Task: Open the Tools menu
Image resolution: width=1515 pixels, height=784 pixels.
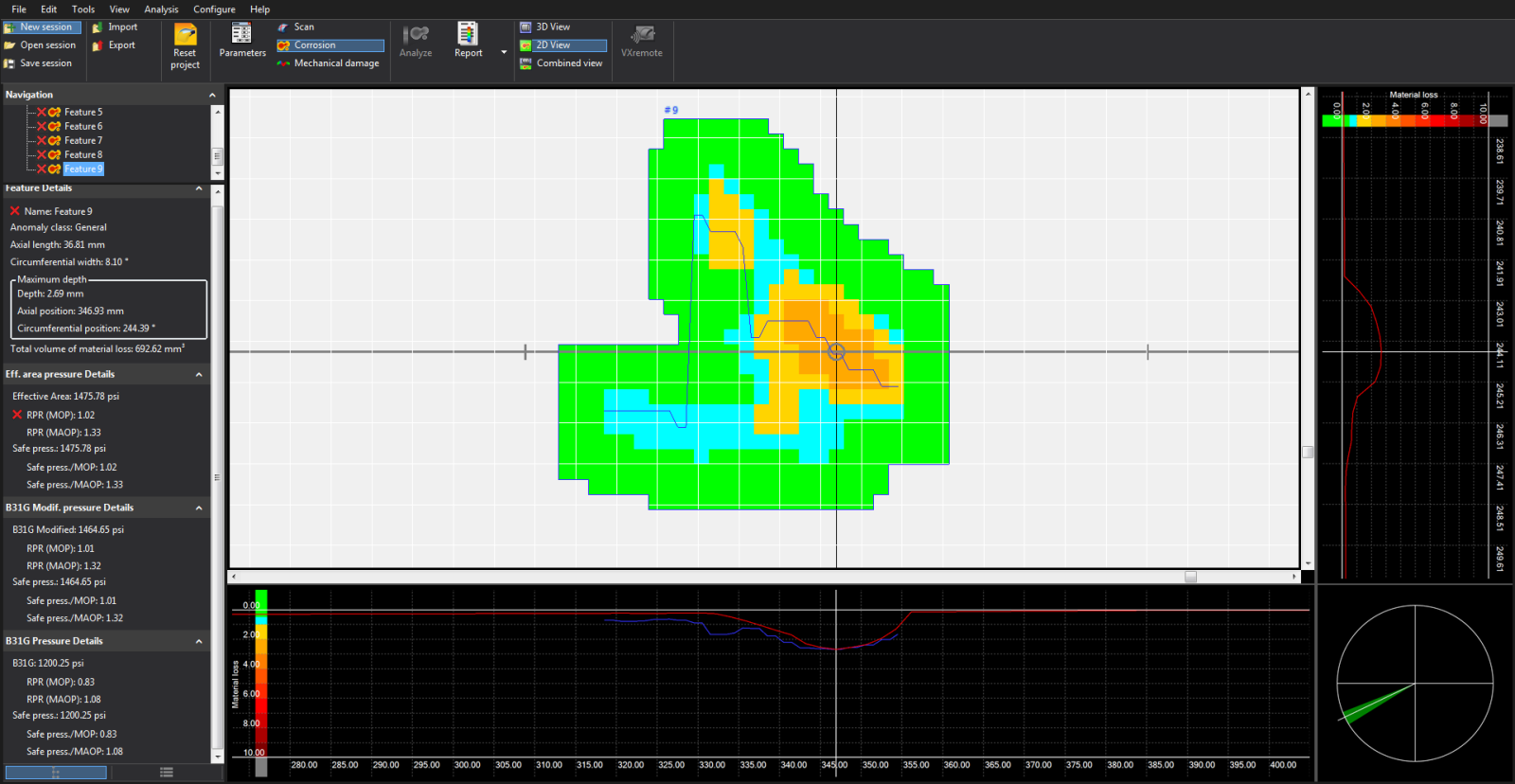Action: [83, 9]
